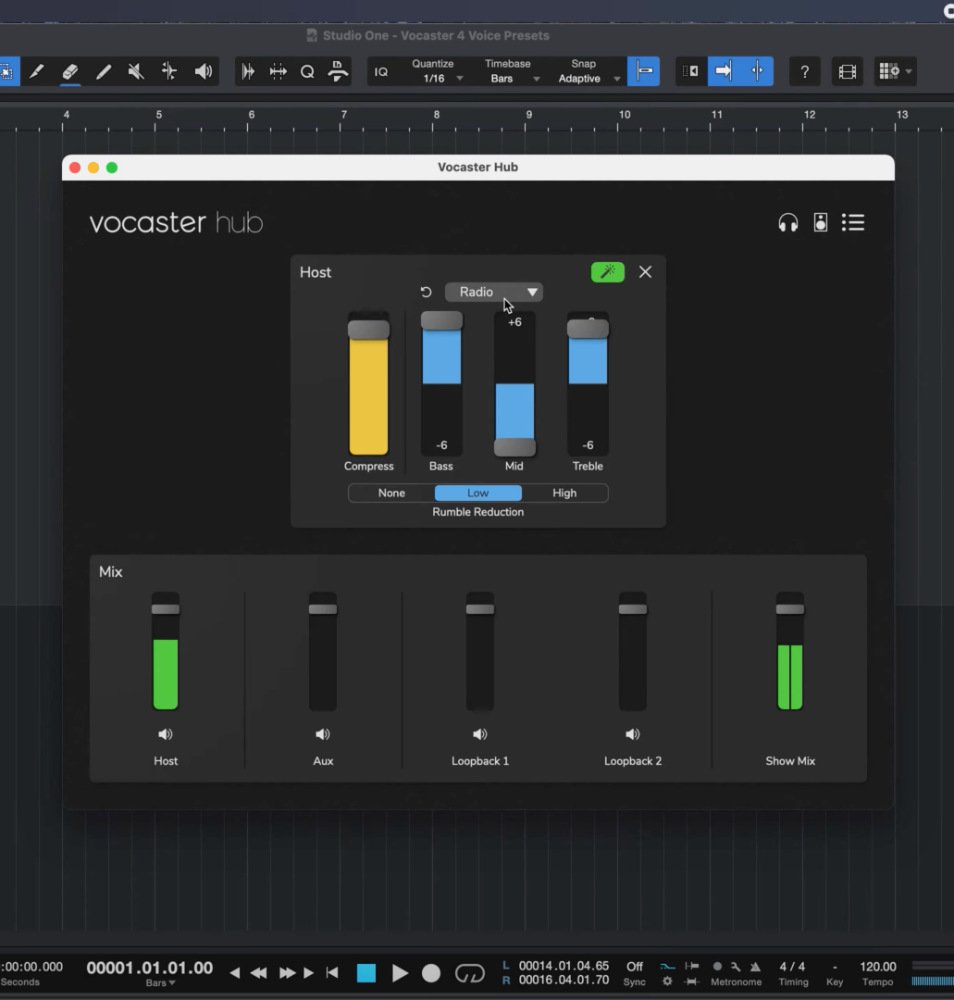Image resolution: width=954 pixels, height=1000 pixels.
Task: Click the transport Stop button
Action: coord(366,973)
